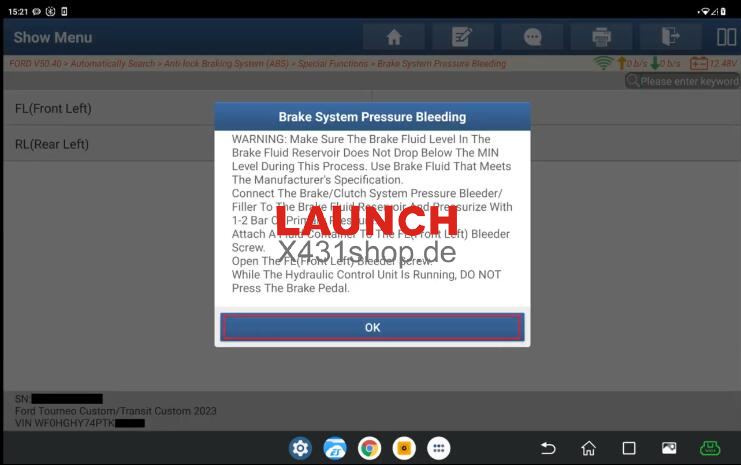Click the keyword search input field
This screenshot has height=465, width=741.
point(688,81)
